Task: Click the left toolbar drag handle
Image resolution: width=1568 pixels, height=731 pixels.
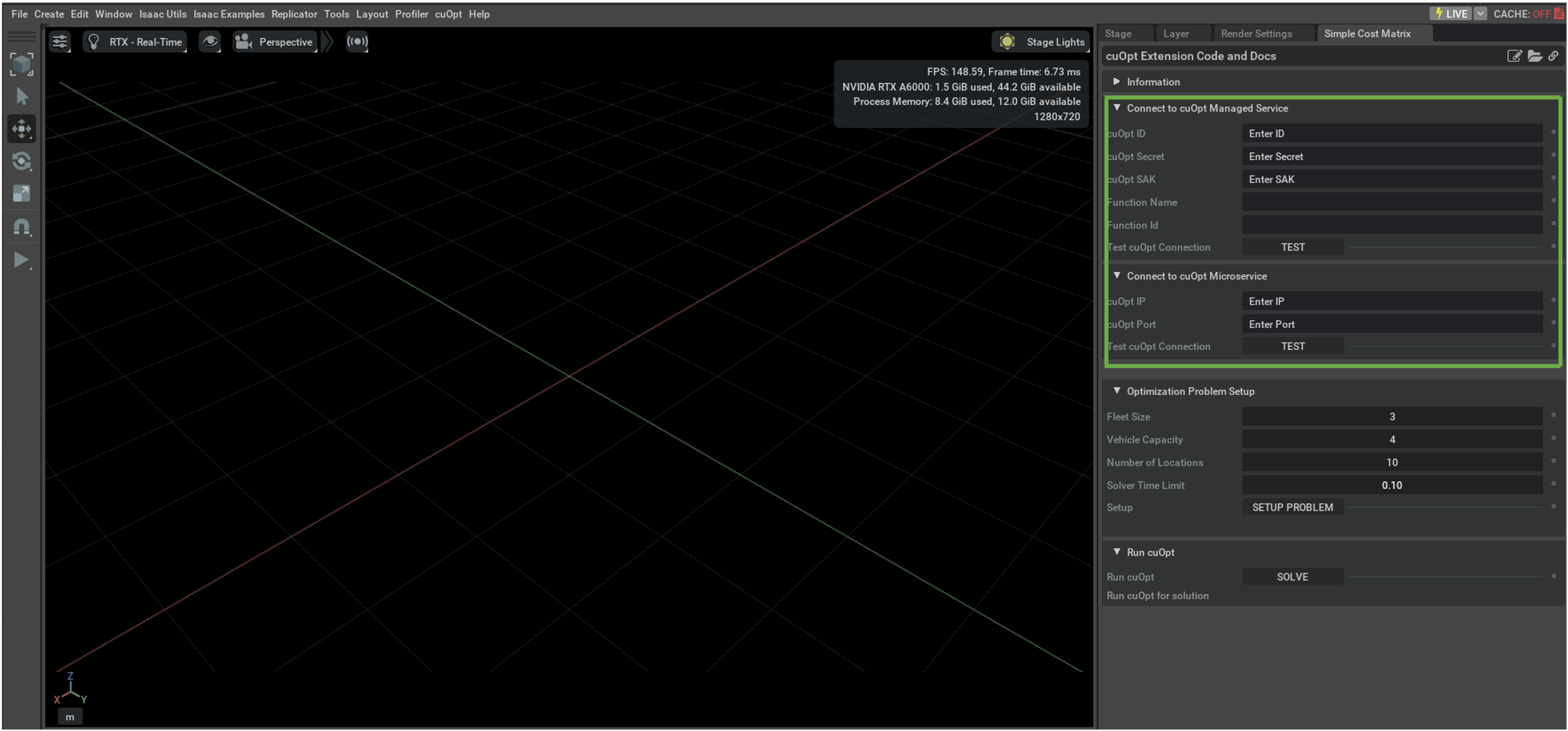Action: click(22, 38)
